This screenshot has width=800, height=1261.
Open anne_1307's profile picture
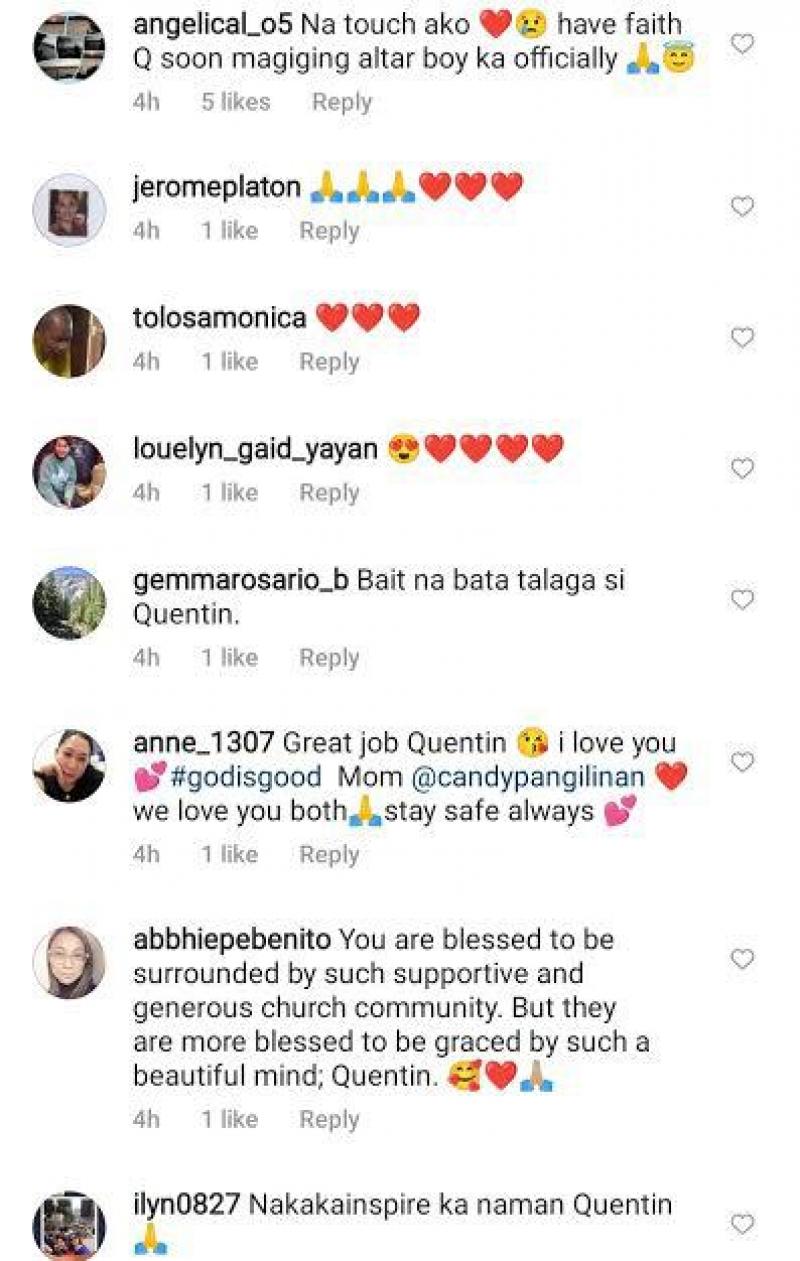click(x=69, y=766)
